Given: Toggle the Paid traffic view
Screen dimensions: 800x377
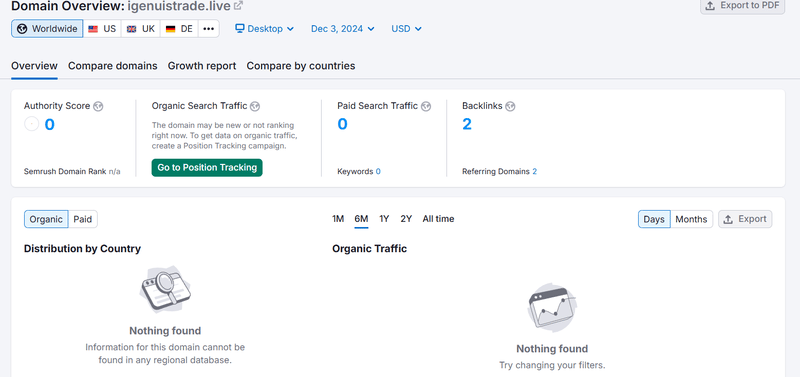Looking at the screenshot, I should click(x=83, y=219).
